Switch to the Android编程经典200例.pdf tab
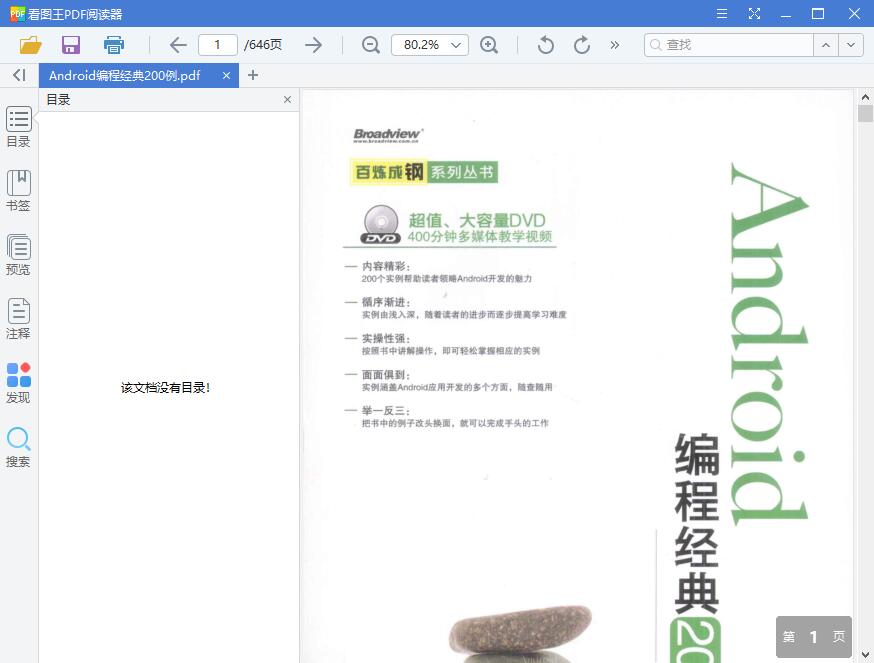The image size is (874, 663). 125,75
